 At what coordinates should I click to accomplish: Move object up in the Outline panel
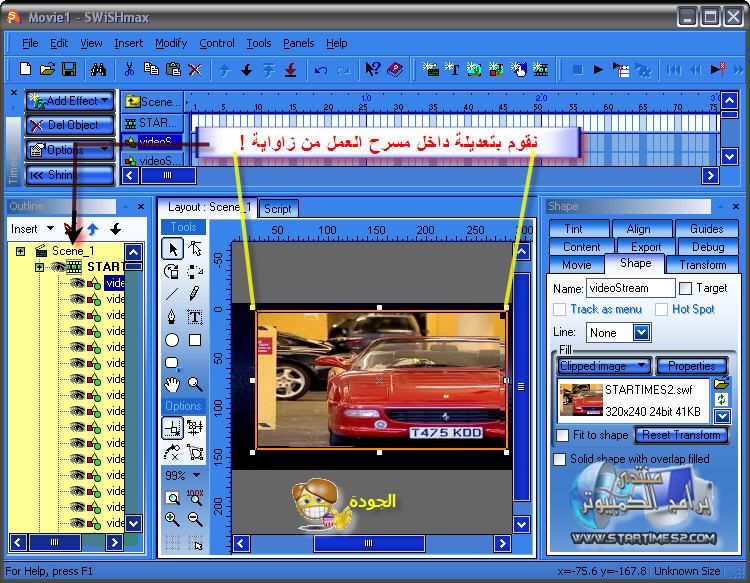[x=93, y=229]
